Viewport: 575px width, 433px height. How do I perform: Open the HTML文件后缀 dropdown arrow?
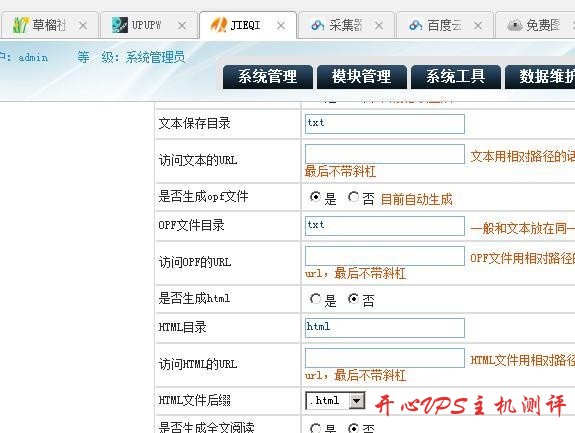tap(356, 400)
